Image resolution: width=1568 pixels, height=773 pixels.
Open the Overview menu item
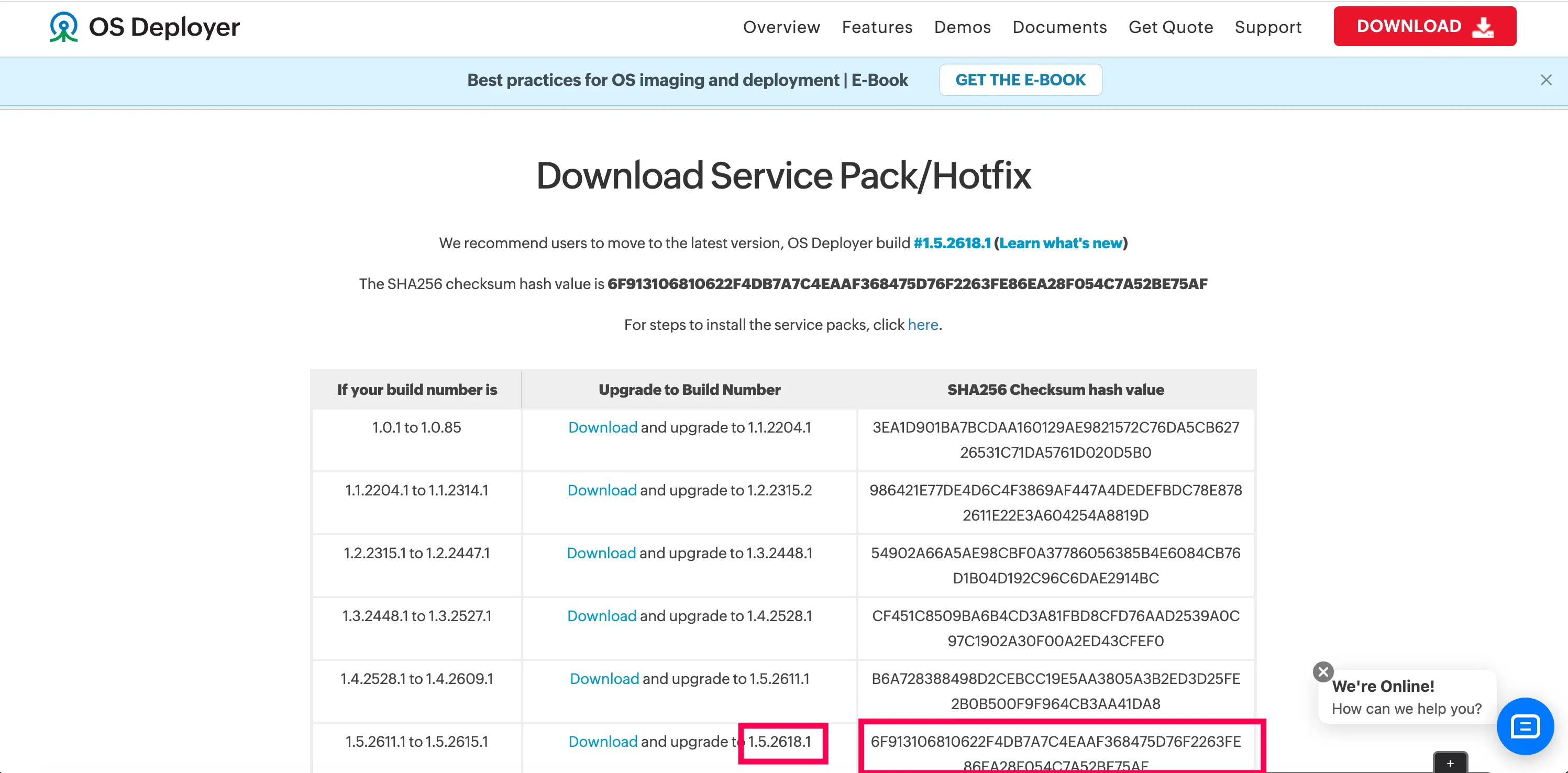(x=781, y=27)
